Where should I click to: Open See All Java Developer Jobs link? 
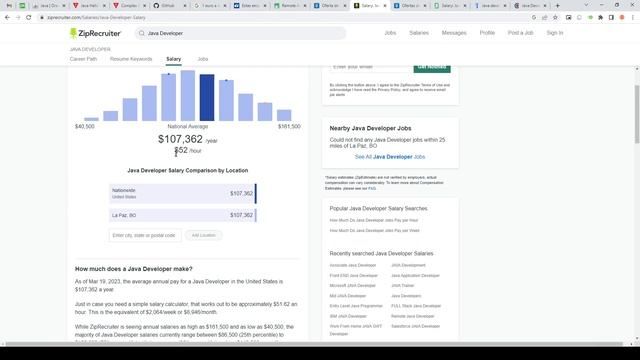point(390,157)
